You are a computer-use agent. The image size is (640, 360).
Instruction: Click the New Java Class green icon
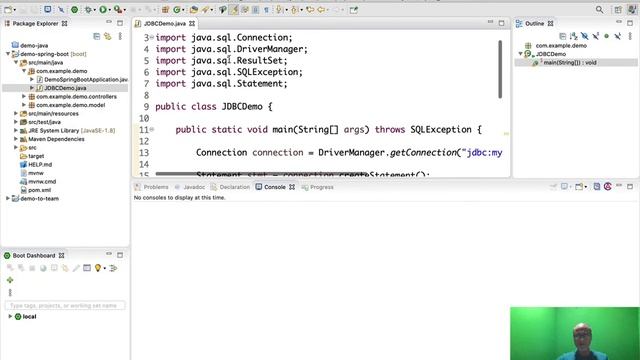[x=177, y=9]
